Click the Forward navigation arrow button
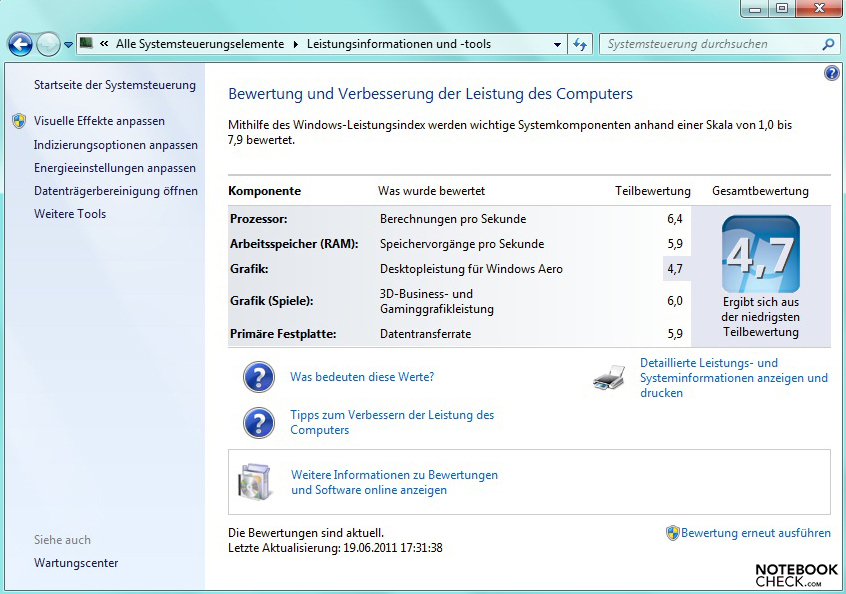This screenshot has width=846, height=594. pos(48,44)
